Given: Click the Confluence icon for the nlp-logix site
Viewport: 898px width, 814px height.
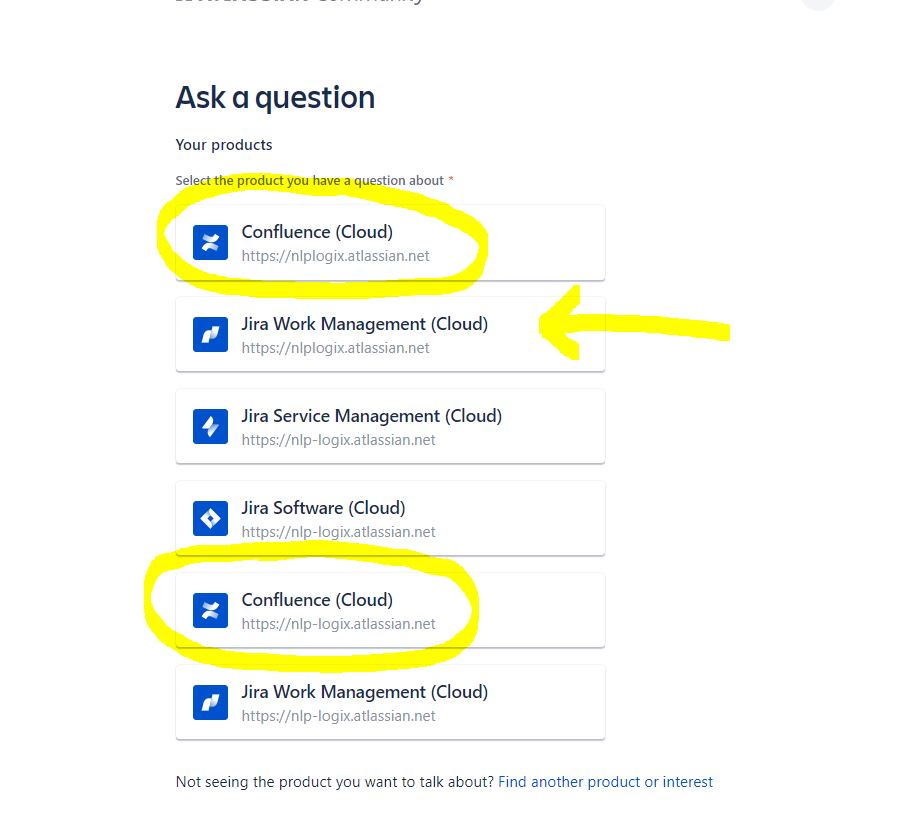Looking at the screenshot, I should [210, 611].
